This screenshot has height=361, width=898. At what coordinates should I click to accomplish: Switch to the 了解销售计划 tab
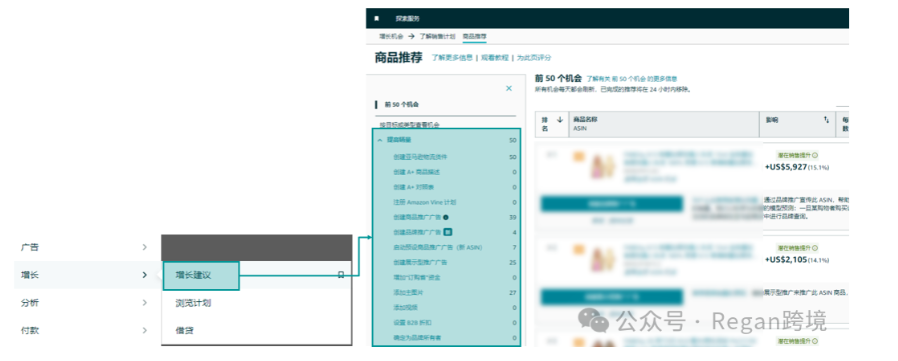(437, 36)
